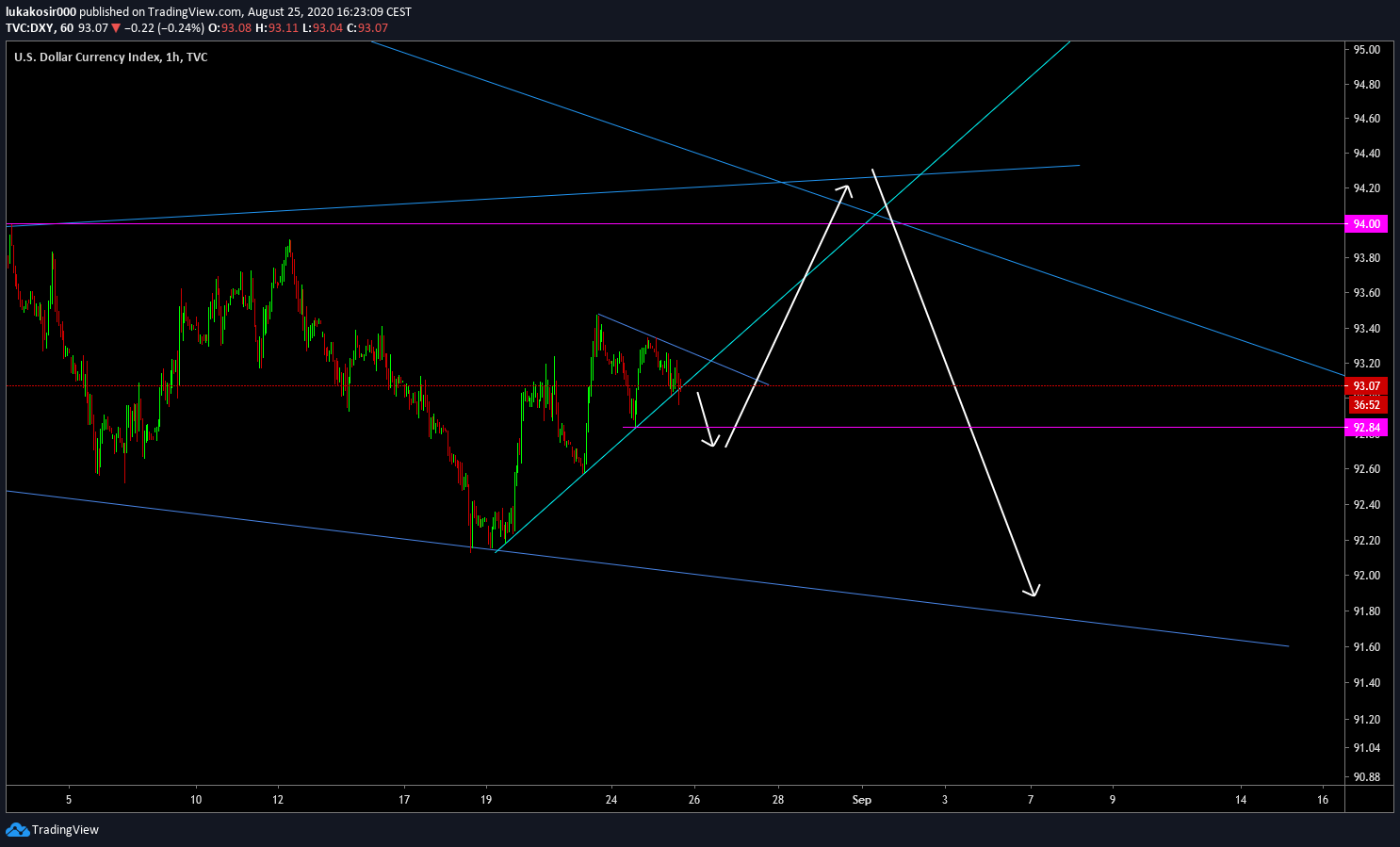Click the open value O:93.08
This screenshot has width=1400, height=847.
(x=229, y=28)
